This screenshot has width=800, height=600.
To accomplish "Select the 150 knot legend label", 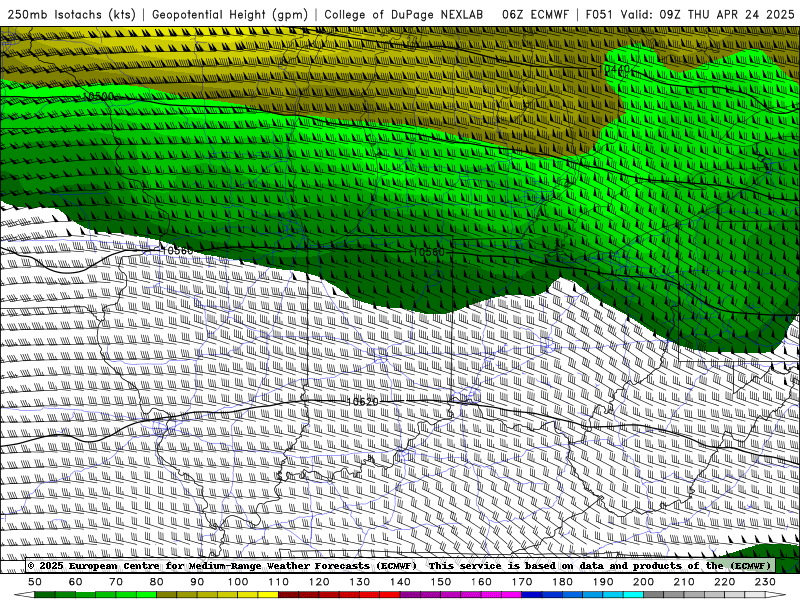I will [440, 582].
